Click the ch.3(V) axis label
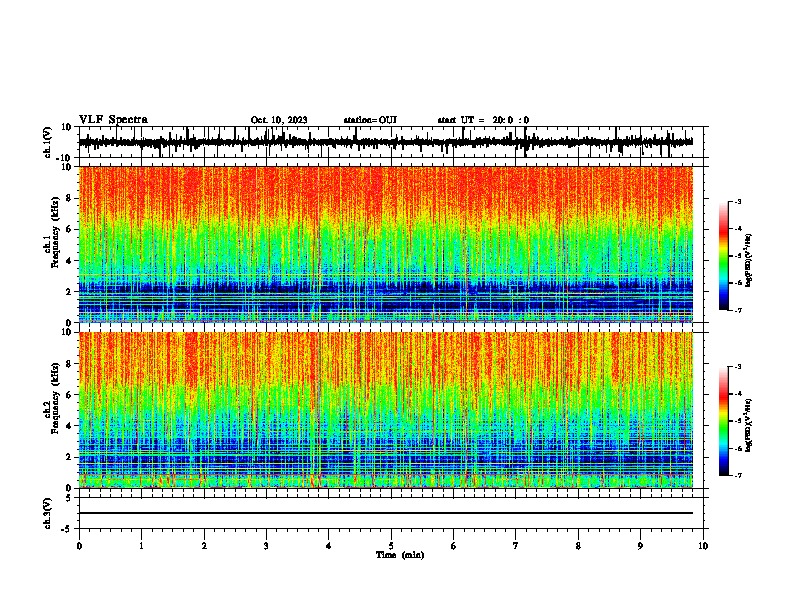792x612 pixels. coord(48,513)
